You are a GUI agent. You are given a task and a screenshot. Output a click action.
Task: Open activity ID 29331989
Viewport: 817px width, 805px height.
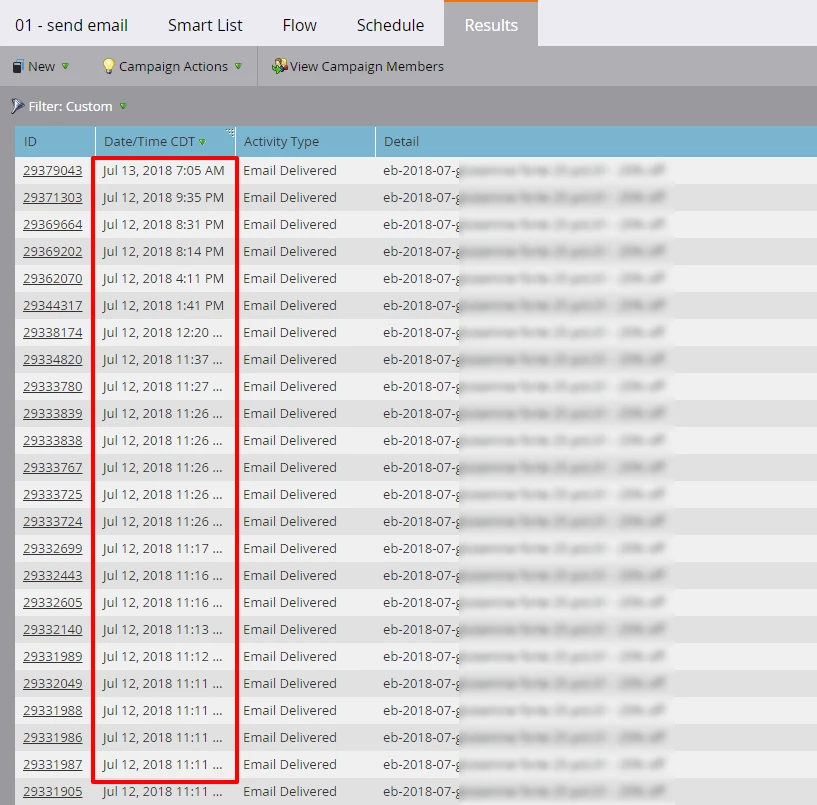[53, 657]
